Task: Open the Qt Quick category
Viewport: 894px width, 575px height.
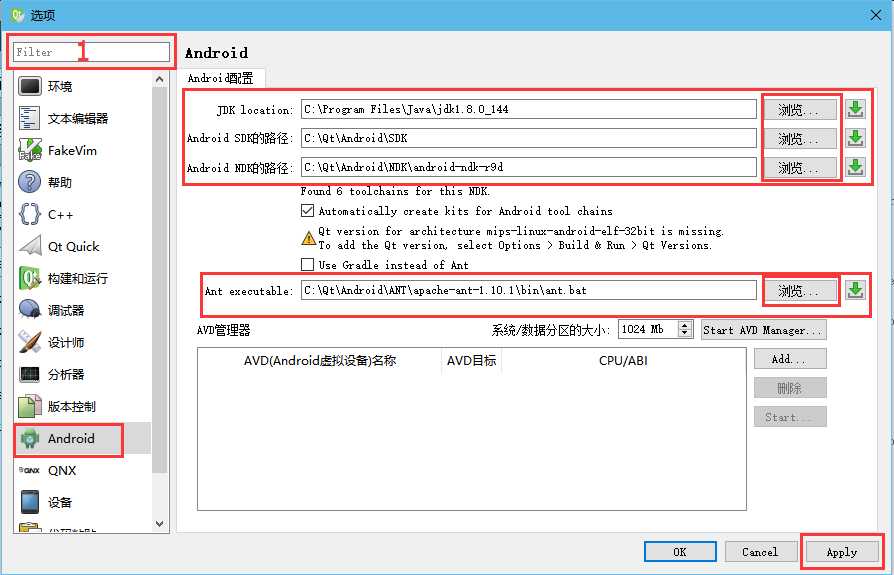Action: (x=83, y=246)
